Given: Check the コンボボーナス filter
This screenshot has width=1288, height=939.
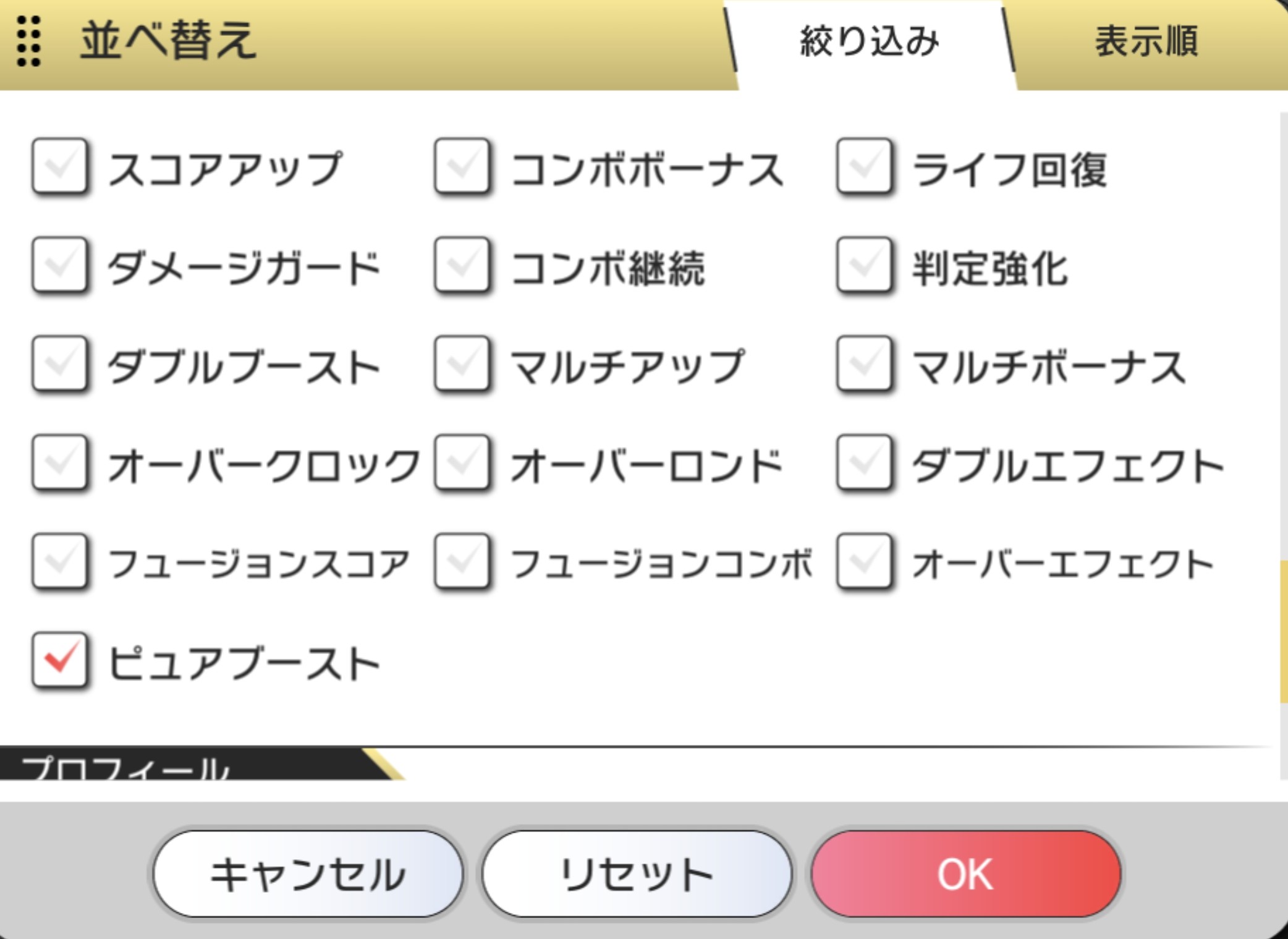Looking at the screenshot, I should [462, 167].
